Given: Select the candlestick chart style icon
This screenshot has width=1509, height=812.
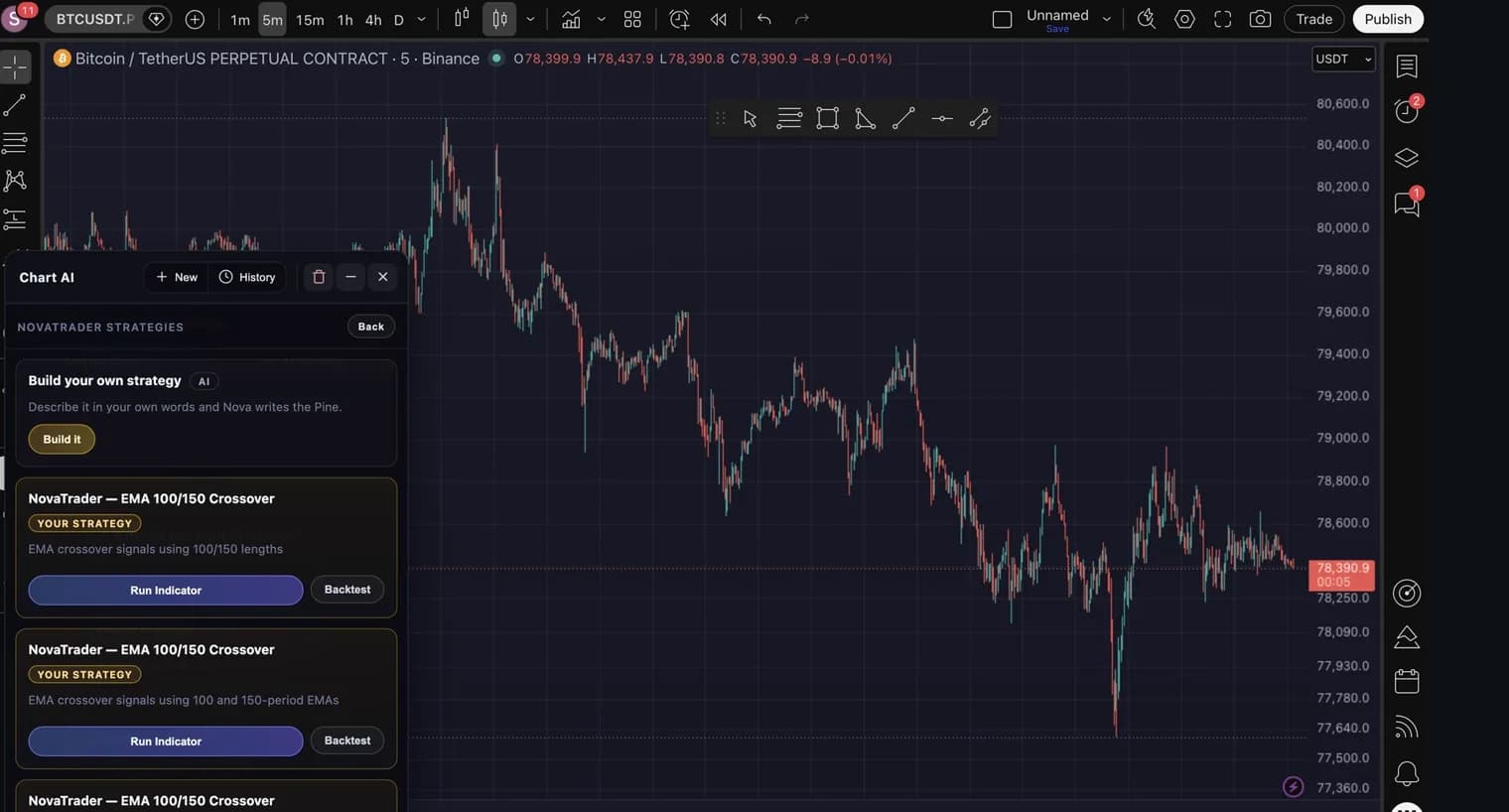Looking at the screenshot, I should coord(499,19).
